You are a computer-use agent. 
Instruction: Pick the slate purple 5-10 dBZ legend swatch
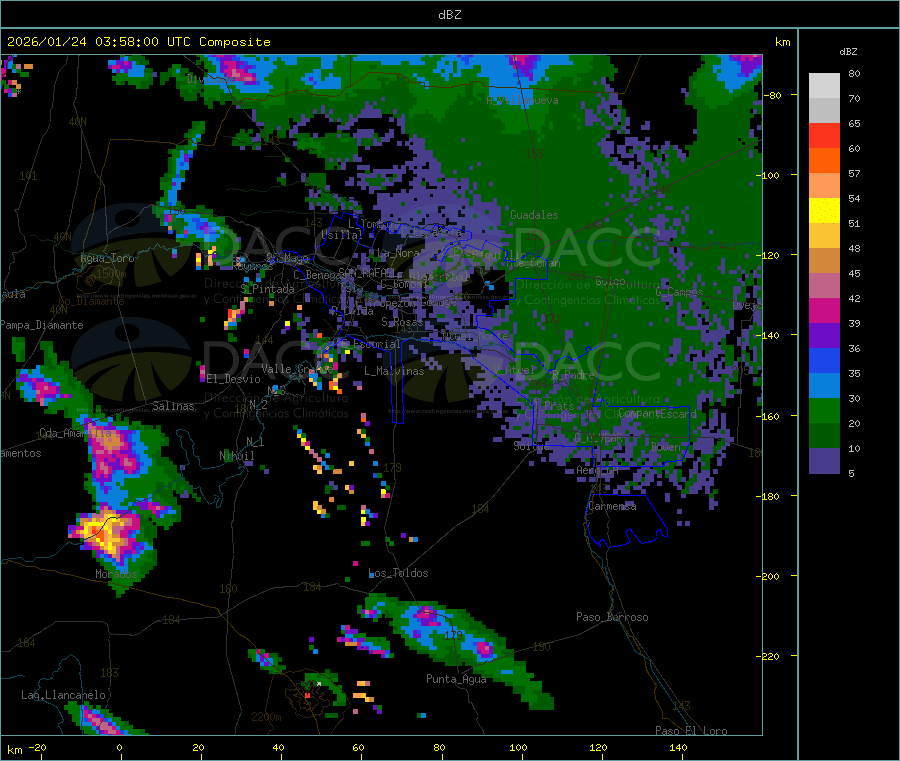coord(824,461)
